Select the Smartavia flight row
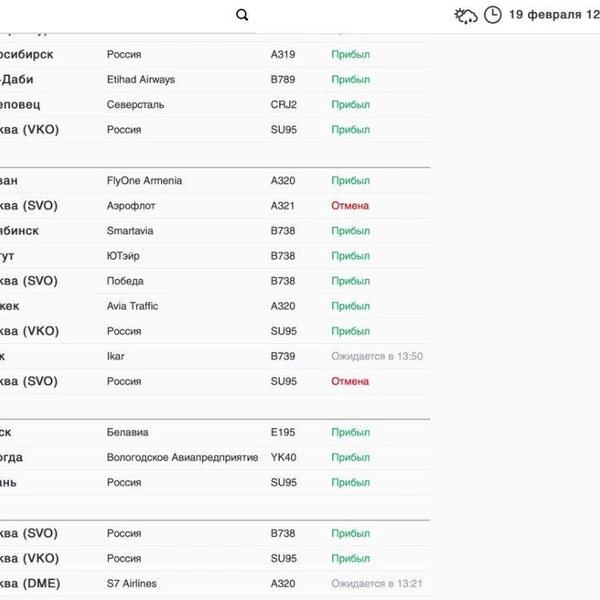The image size is (600, 600). tap(129, 231)
